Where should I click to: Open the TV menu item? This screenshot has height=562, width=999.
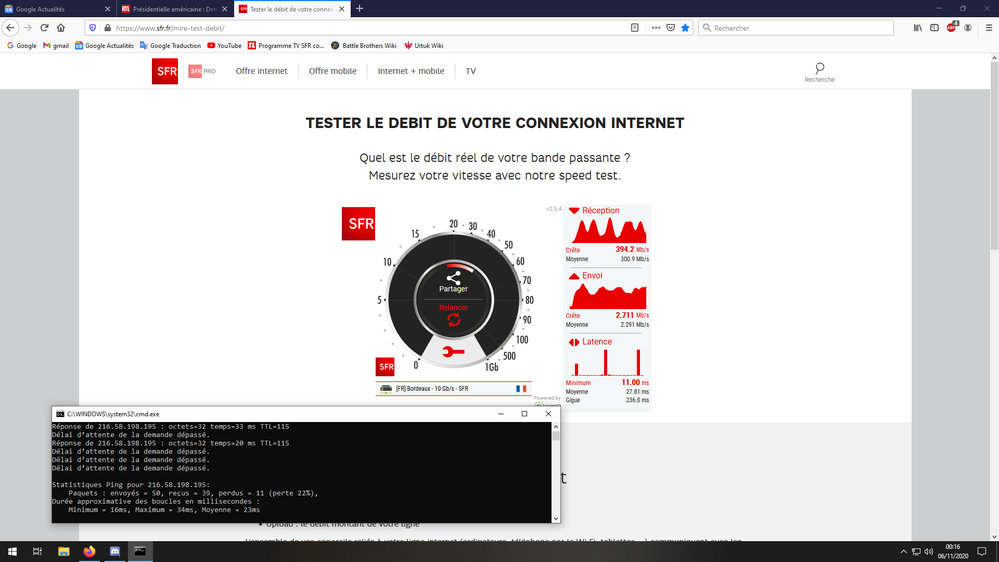(471, 71)
